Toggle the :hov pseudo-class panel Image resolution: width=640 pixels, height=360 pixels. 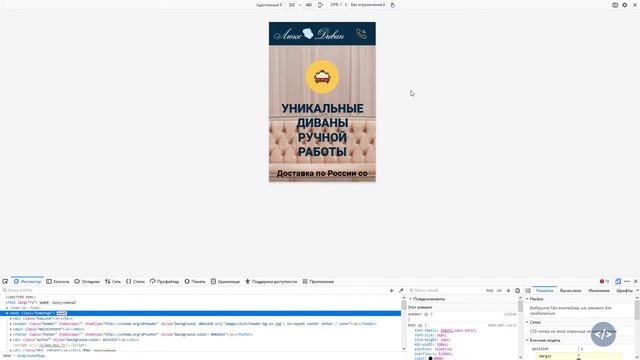[x=490, y=290]
